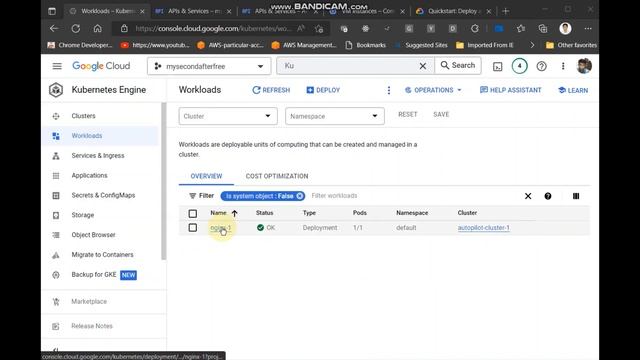Activate Cloud Shell terminal icon
This screenshot has height=360, width=640.
(x=497, y=66)
